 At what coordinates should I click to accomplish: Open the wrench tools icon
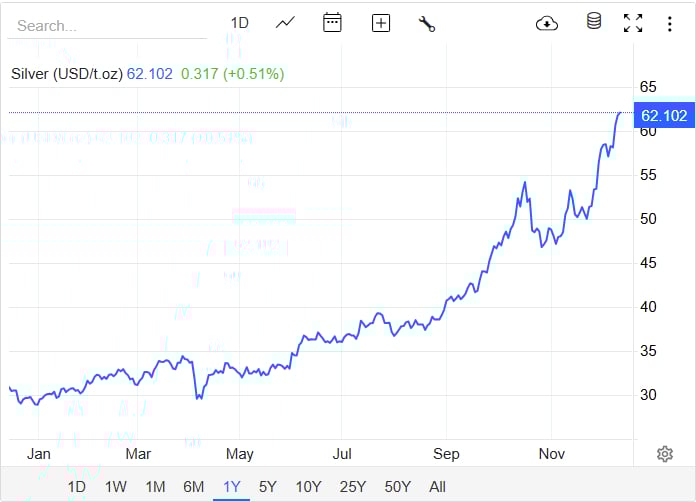click(427, 23)
